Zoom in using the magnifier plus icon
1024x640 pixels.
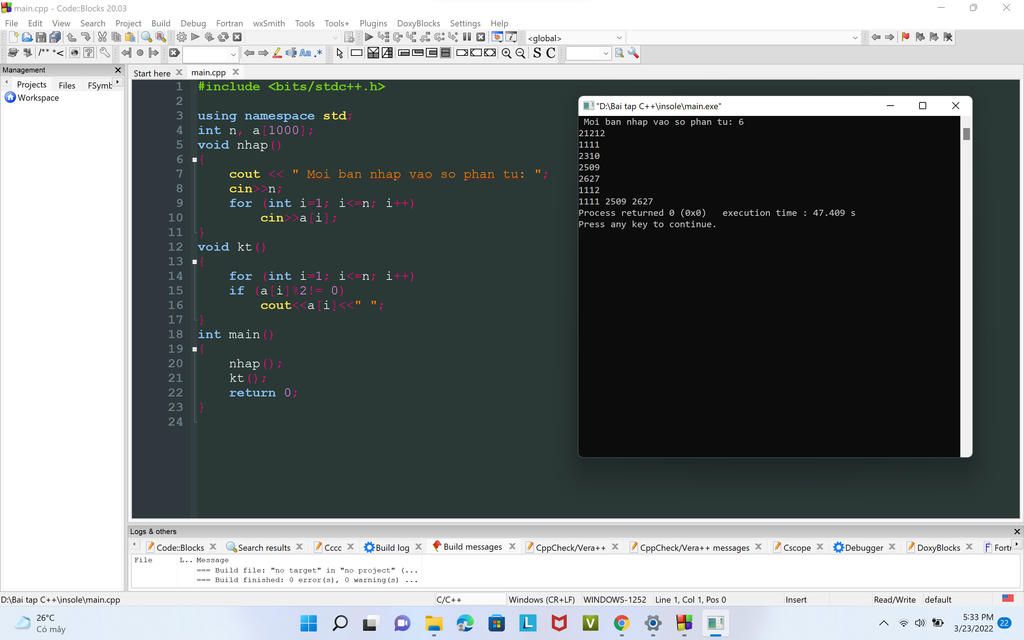[x=506, y=53]
